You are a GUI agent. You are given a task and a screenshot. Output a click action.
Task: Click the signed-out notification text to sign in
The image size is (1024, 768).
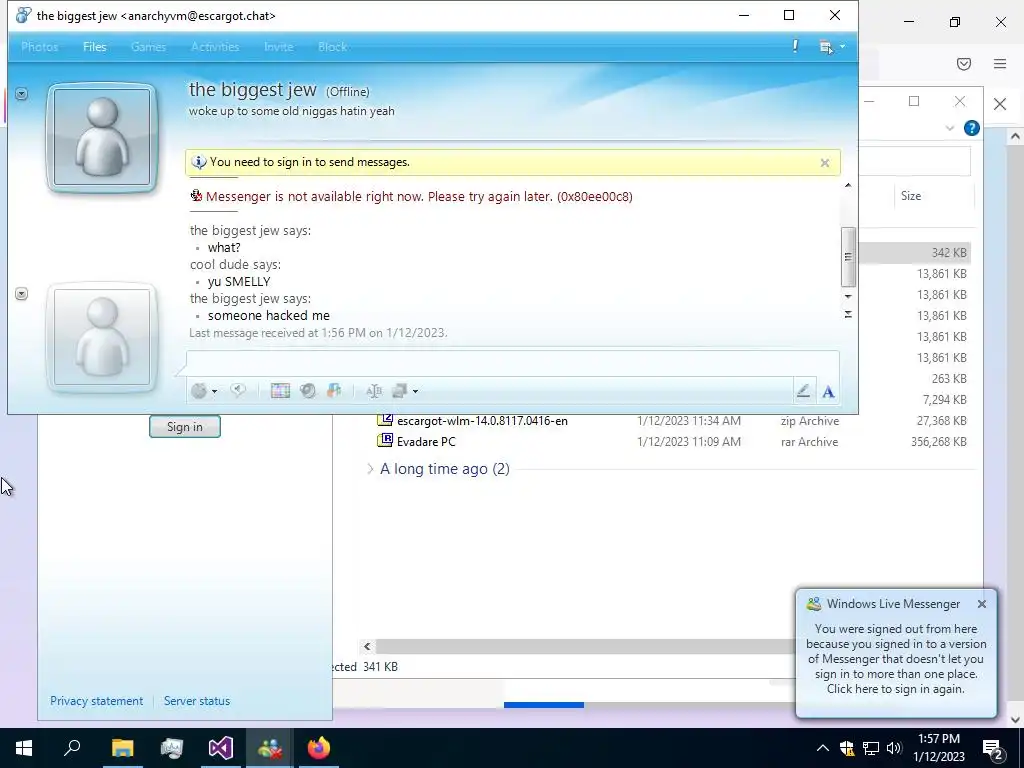(896, 659)
